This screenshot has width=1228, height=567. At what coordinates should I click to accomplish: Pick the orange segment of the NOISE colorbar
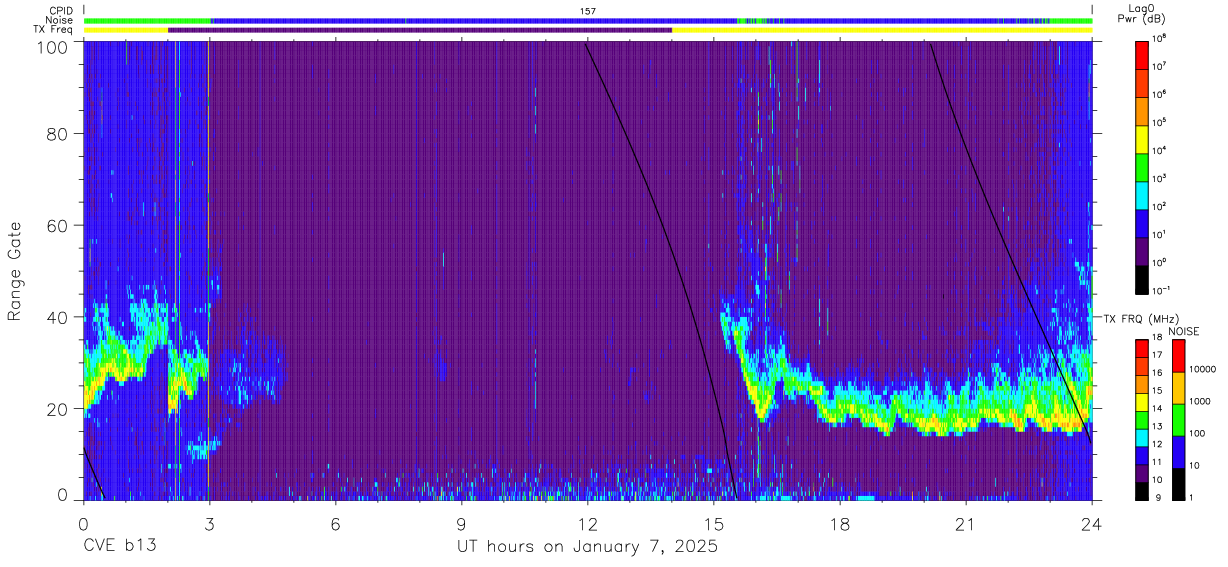1178,388
